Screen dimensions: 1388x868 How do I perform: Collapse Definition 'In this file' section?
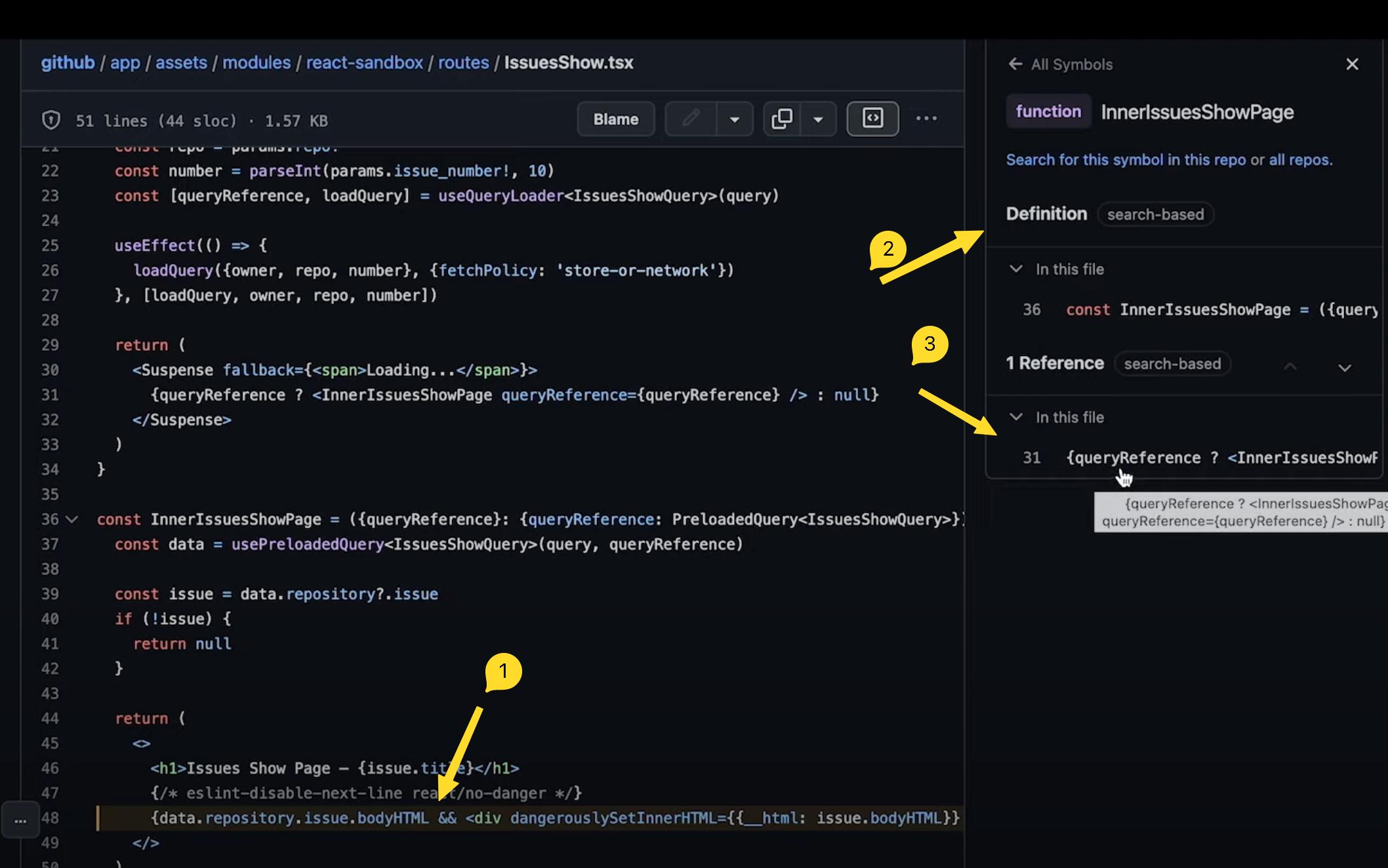coord(1016,269)
